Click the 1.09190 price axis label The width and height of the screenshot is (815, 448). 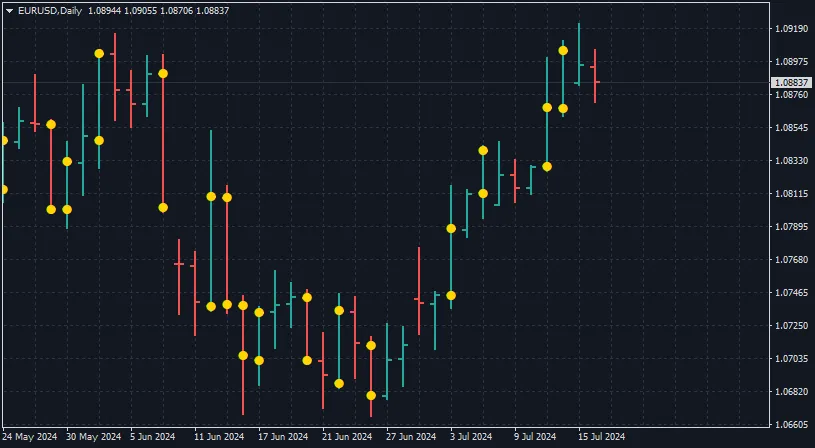click(x=791, y=29)
